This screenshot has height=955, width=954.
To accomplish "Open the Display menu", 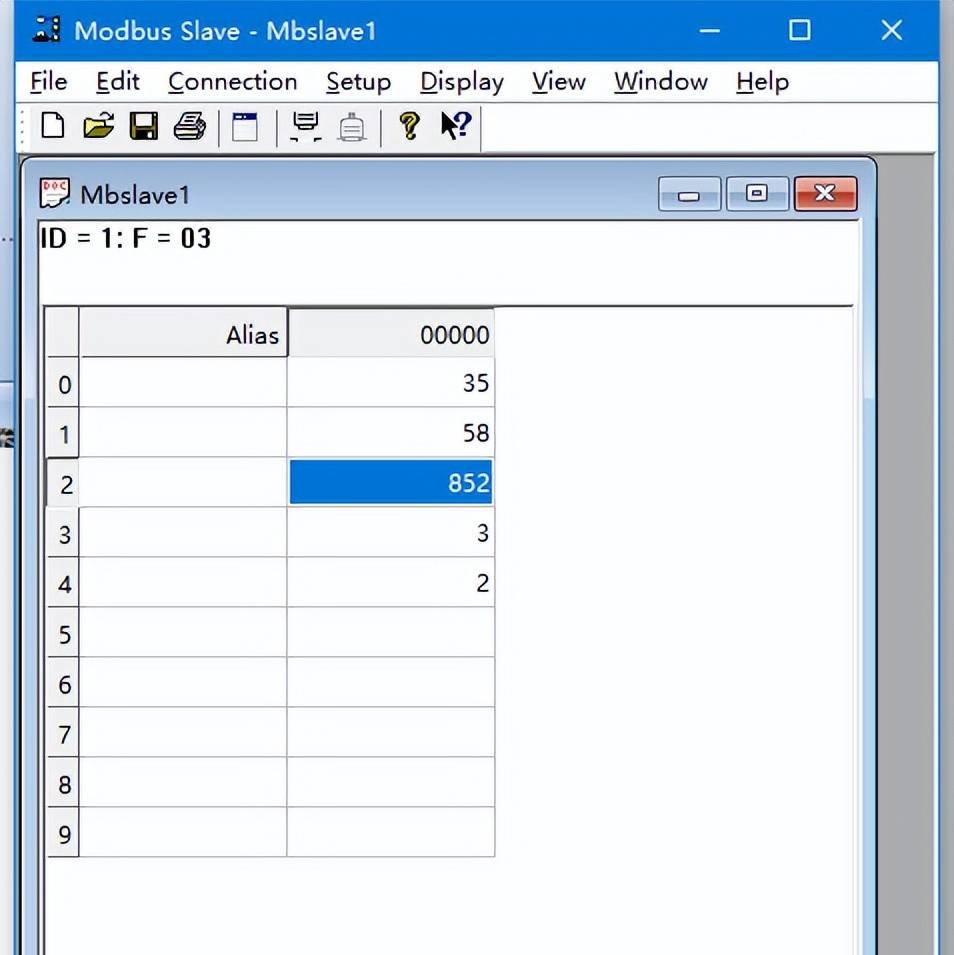I will pyautogui.click(x=461, y=82).
